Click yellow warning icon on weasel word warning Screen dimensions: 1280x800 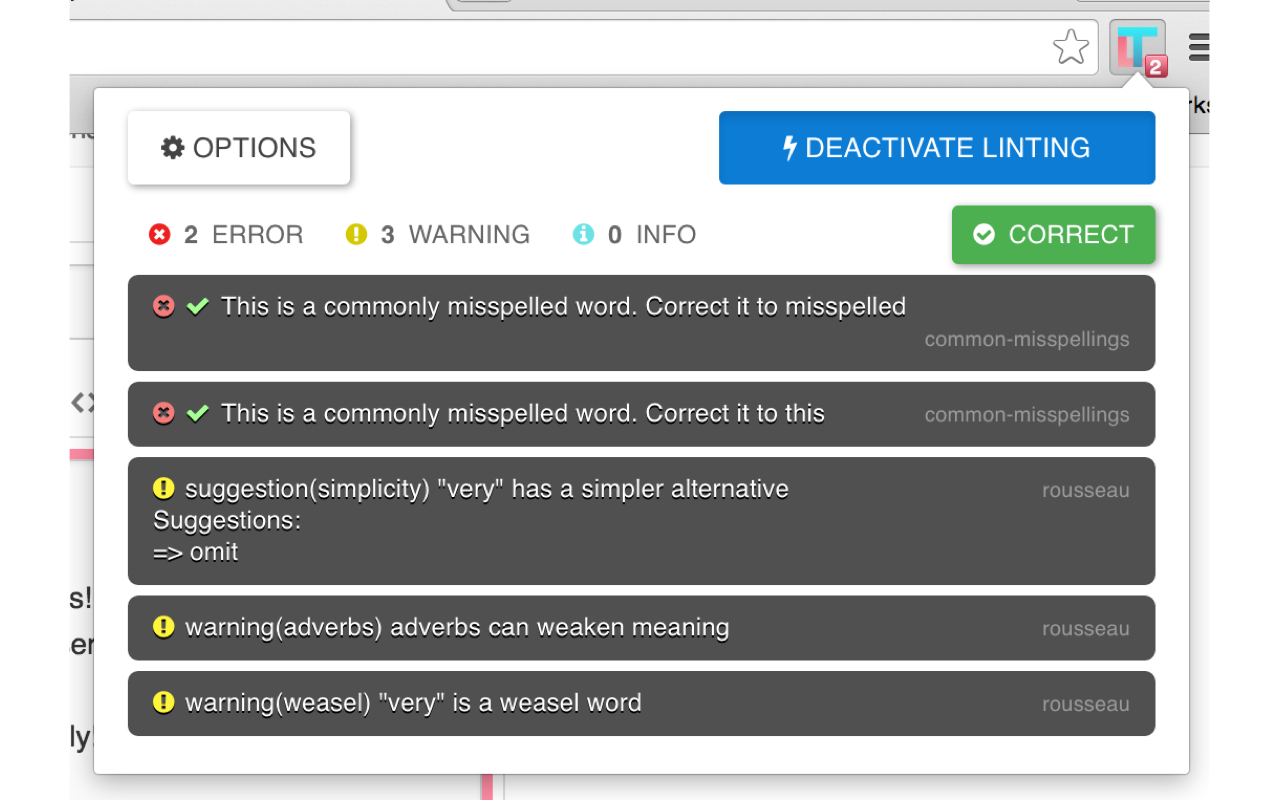pos(163,702)
